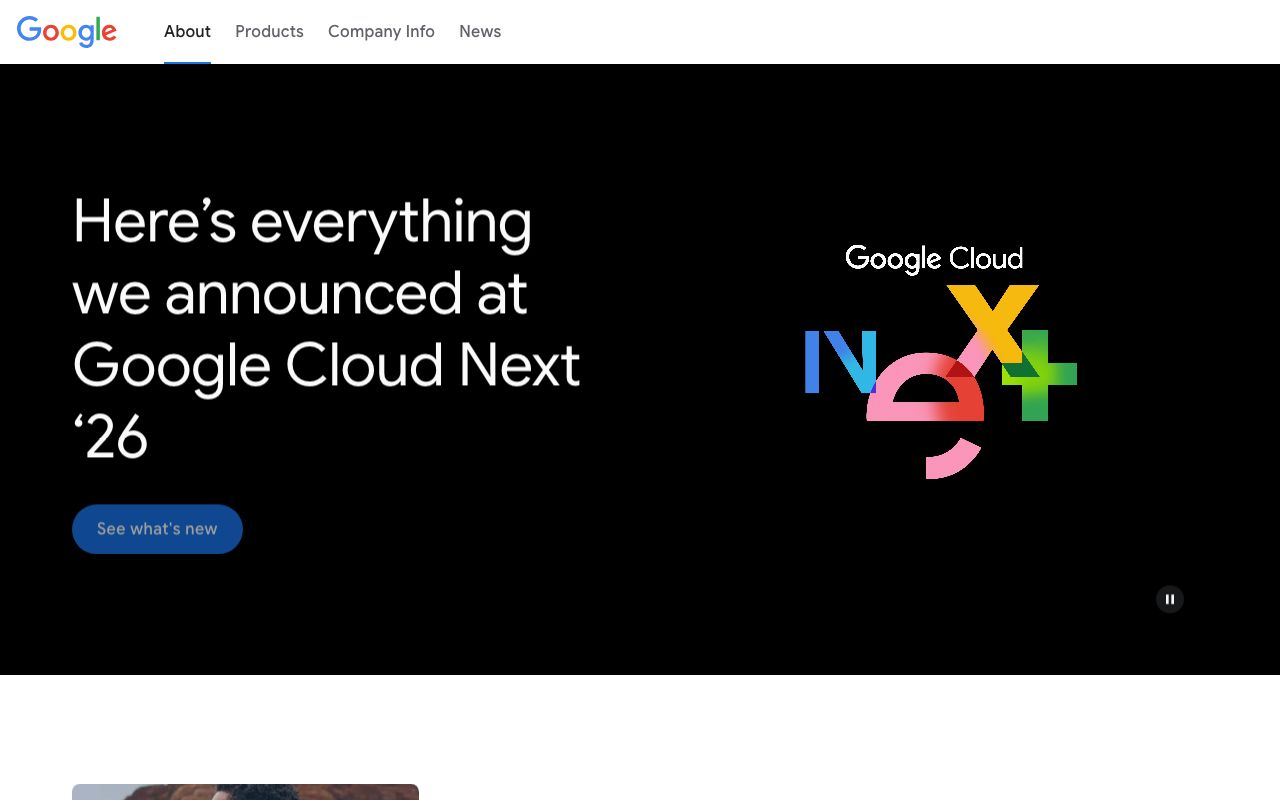
Task: Go to the Products menu item
Action: (x=269, y=31)
